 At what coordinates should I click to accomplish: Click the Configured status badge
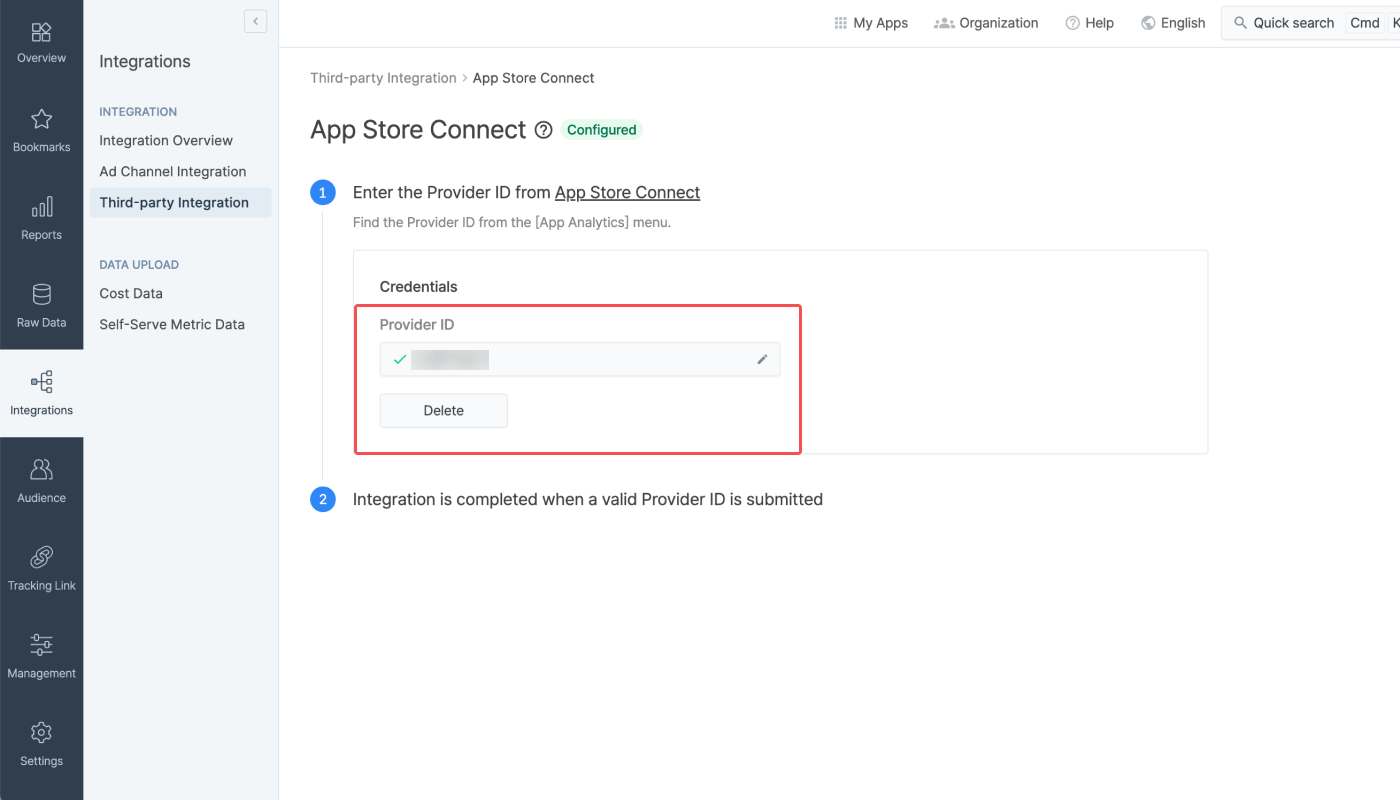[601, 130]
